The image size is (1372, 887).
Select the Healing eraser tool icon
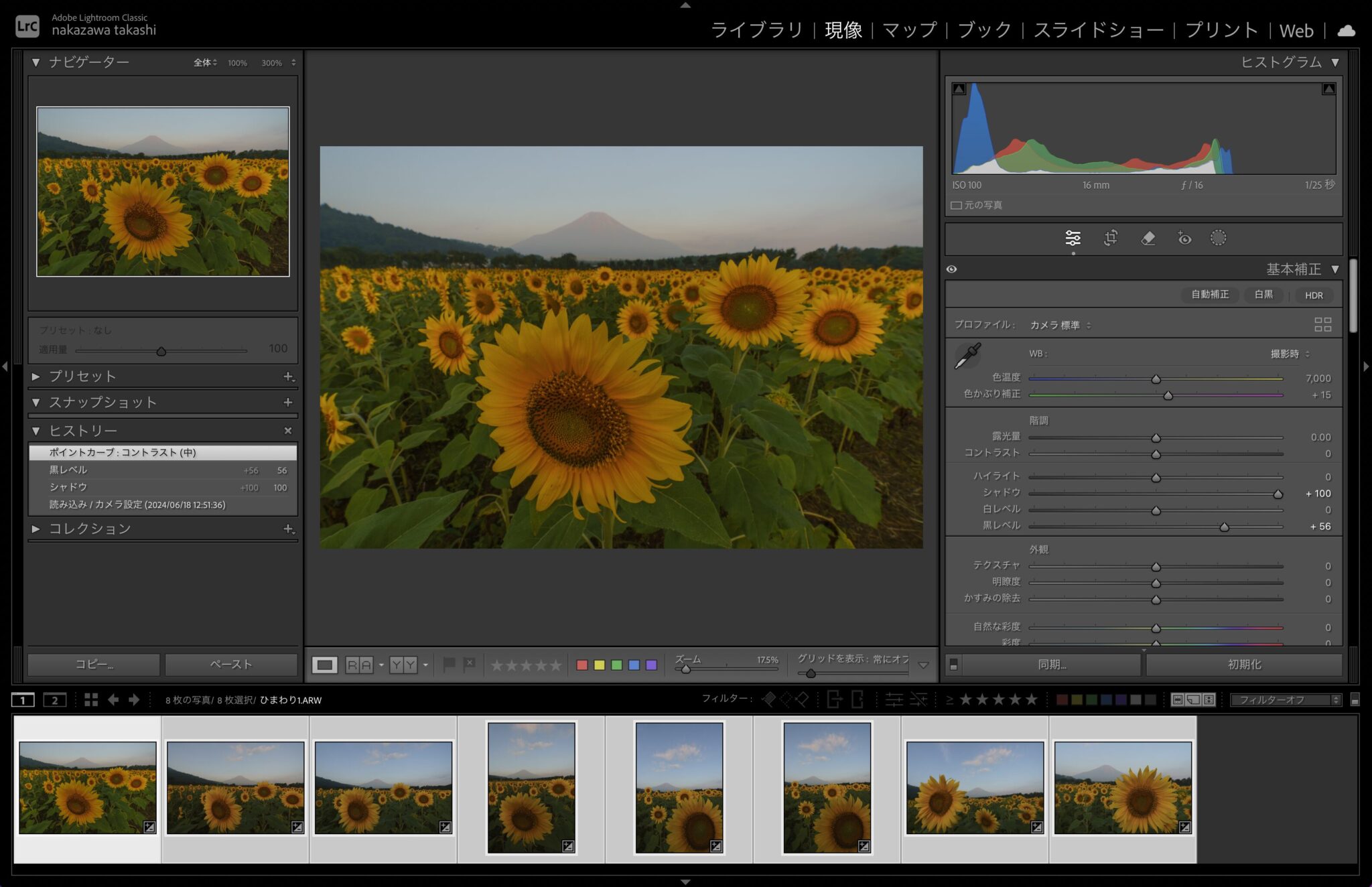tap(1148, 238)
